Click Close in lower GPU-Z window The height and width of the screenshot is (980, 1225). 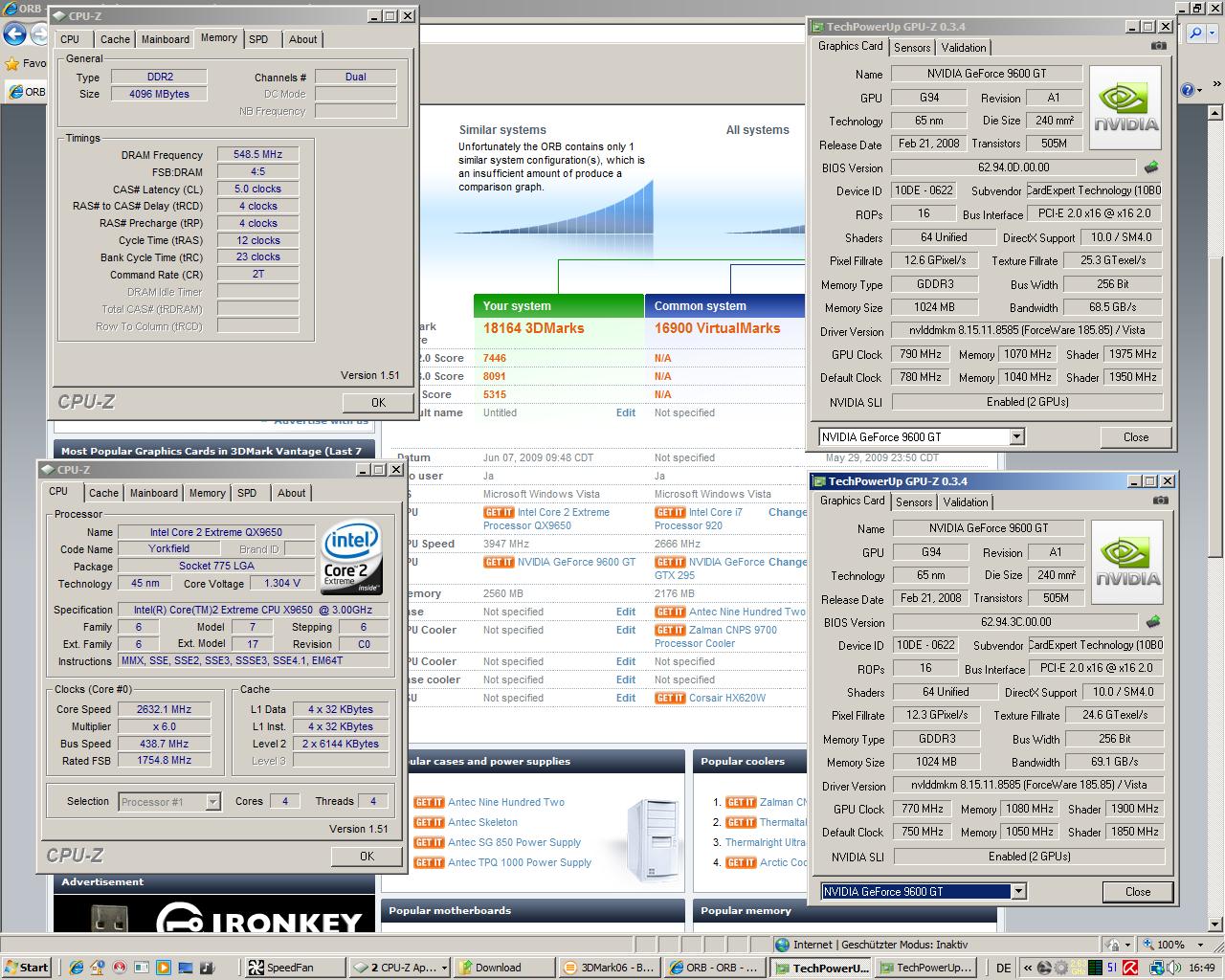tap(1138, 892)
